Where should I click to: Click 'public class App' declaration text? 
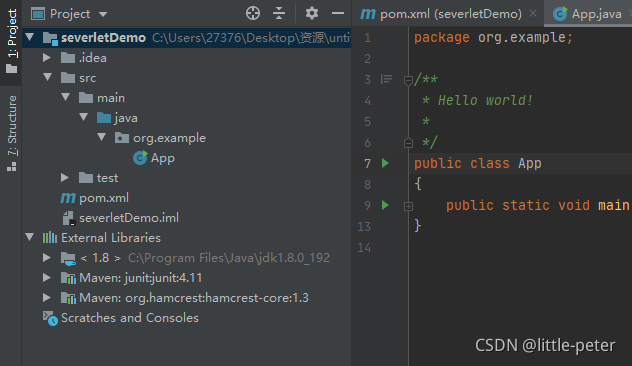(x=478, y=163)
